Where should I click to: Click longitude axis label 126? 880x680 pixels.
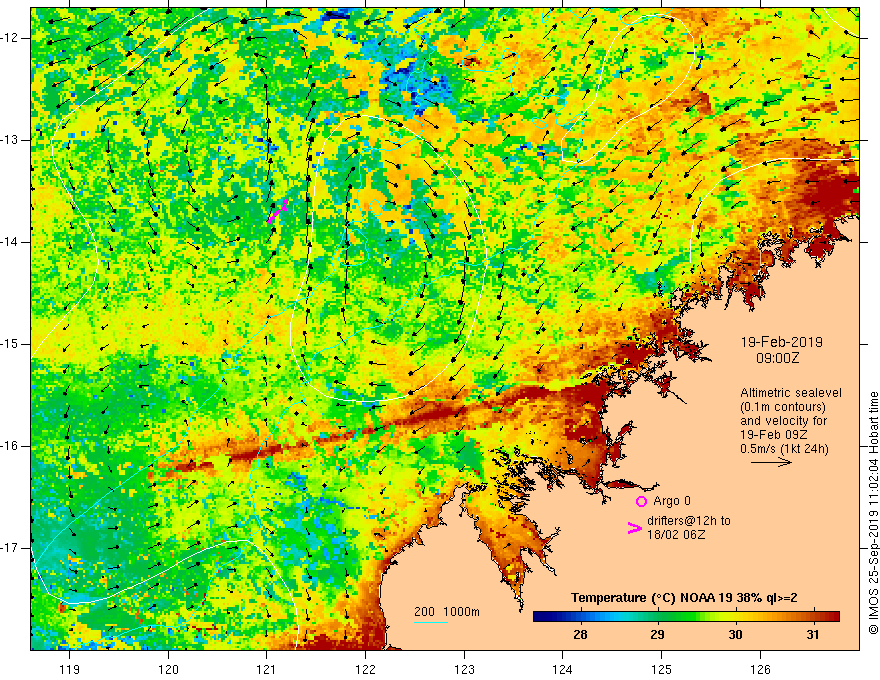(760, 669)
